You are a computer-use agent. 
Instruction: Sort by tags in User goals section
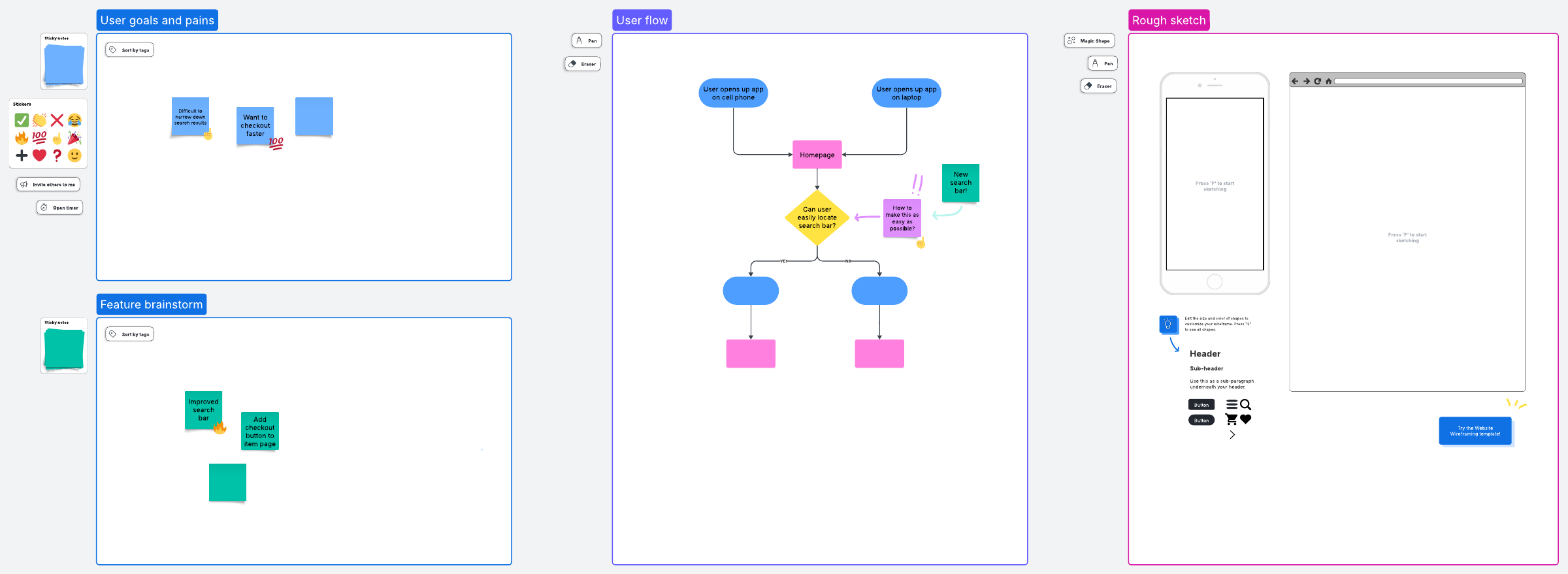click(129, 50)
